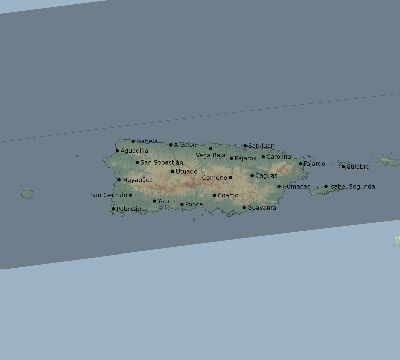Click the Isabel Segunda label on Vieques
Screen dimensions: 400x360
[x=352, y=187]
